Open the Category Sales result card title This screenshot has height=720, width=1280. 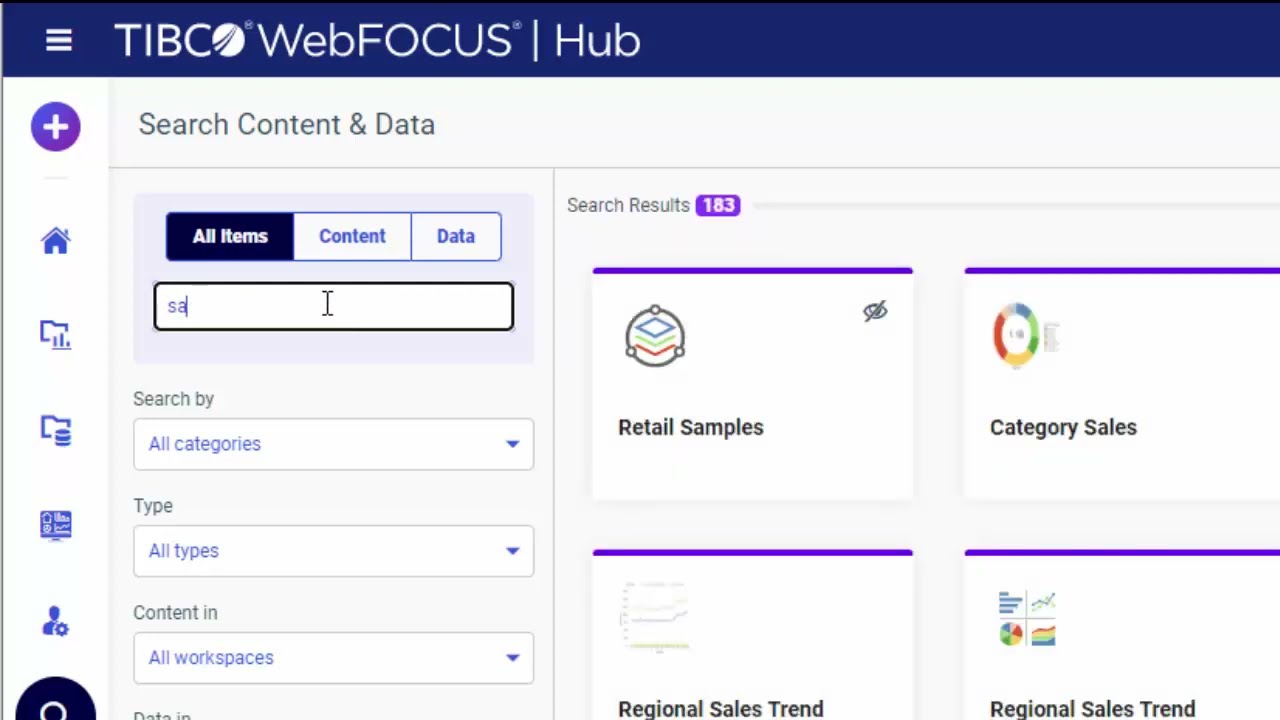click(1063, 427)
